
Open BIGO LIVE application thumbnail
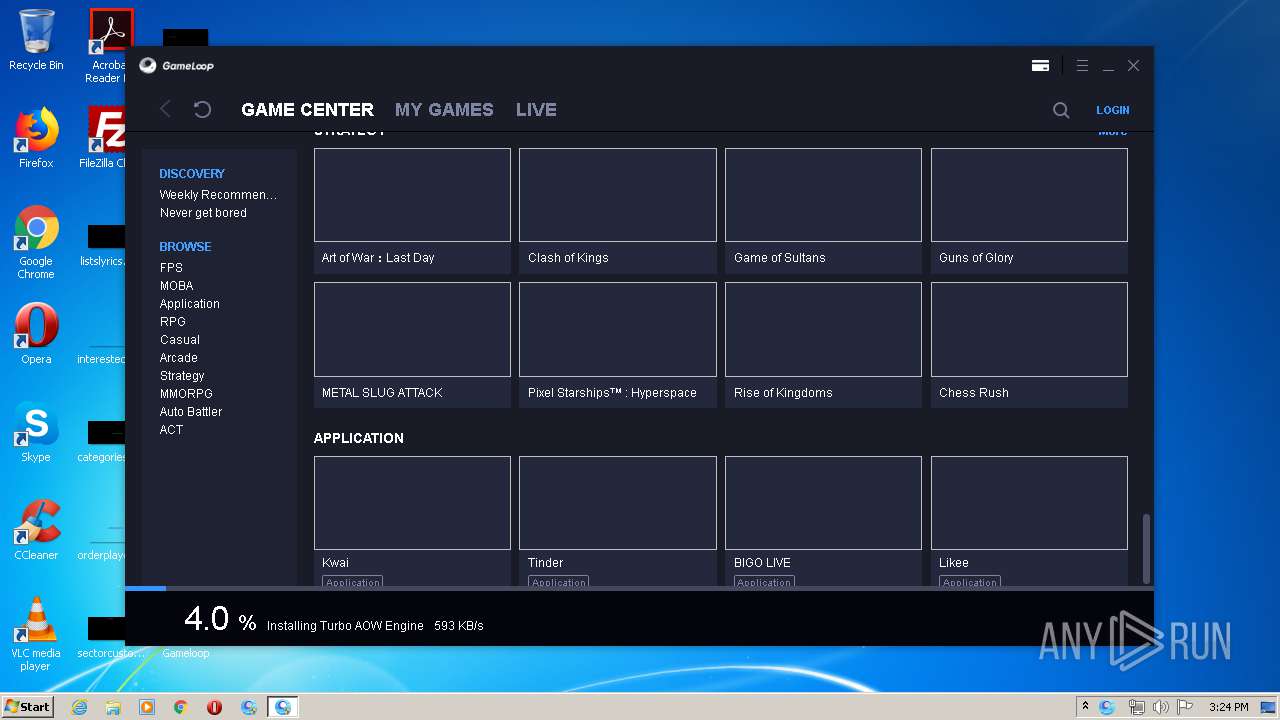click(x=823, y=503)
